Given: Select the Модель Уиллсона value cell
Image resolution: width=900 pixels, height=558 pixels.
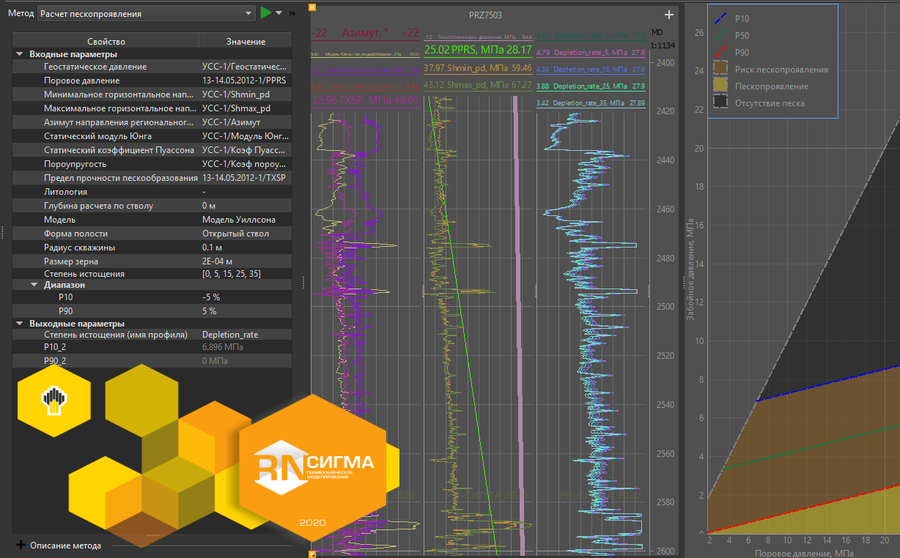Looking at the screenshot, I should (x=246, y=220).
